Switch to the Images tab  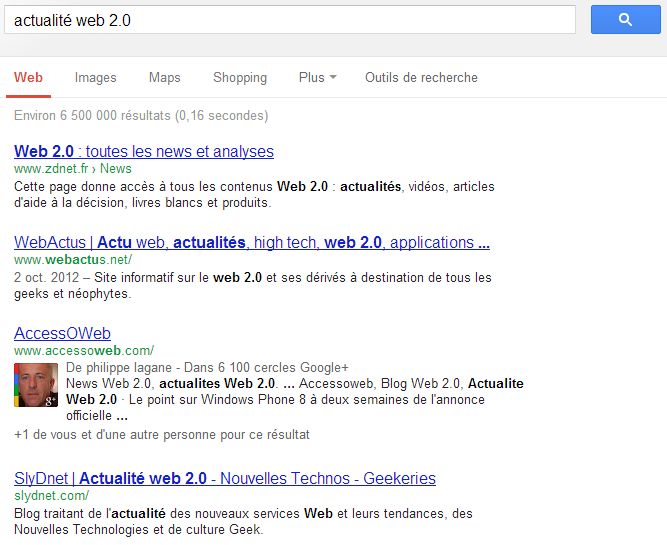click(x=95, y=77)
